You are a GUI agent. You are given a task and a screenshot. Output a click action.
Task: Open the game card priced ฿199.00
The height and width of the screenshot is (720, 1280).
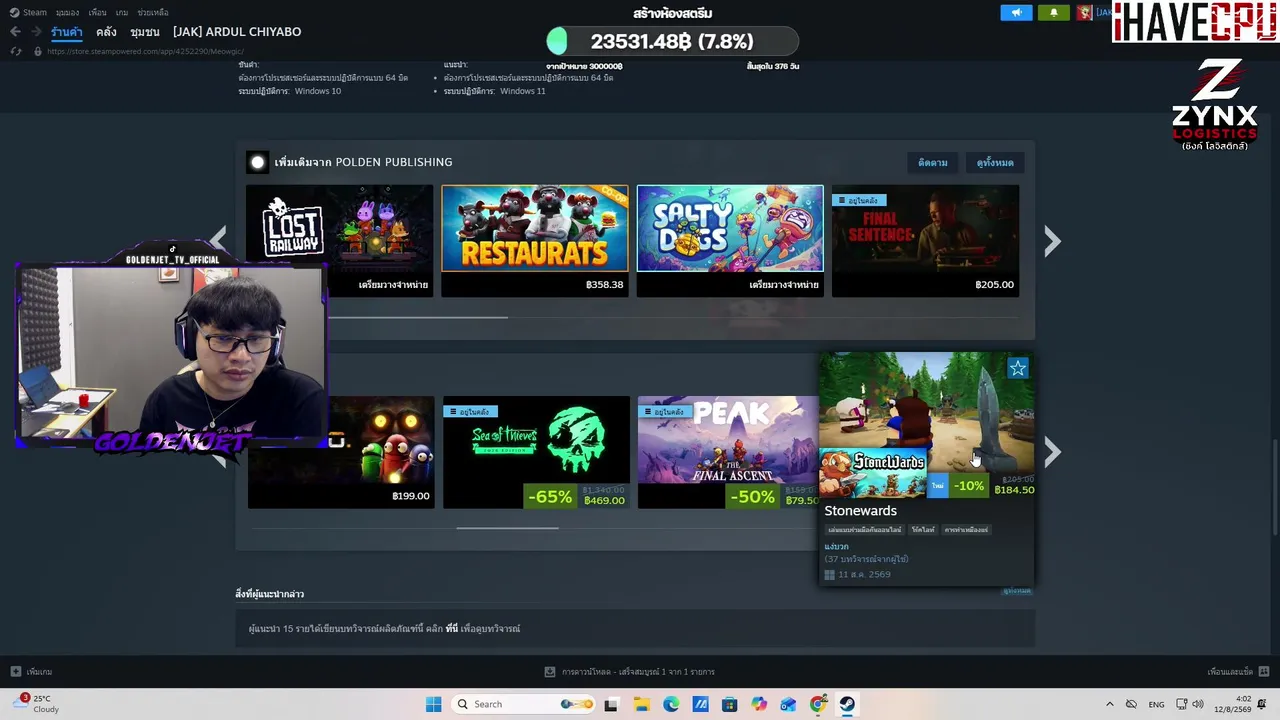[x=341, y=452]
